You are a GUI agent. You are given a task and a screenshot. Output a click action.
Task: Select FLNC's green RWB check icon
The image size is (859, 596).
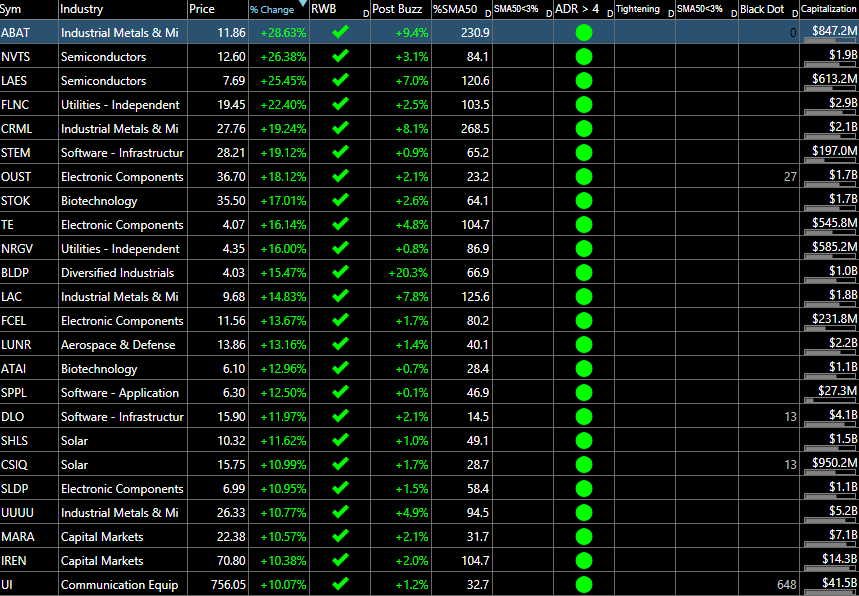coord(340,104)
